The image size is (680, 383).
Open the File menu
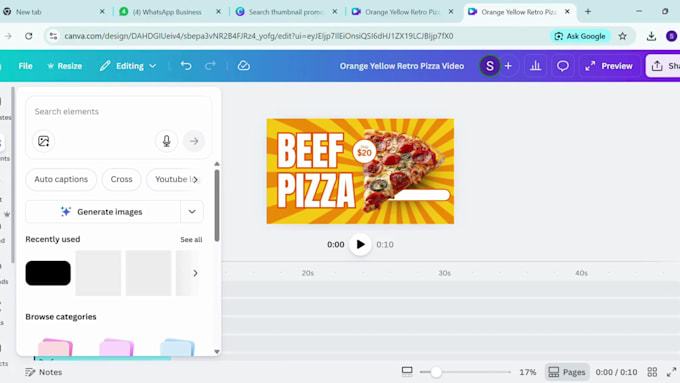25,66
